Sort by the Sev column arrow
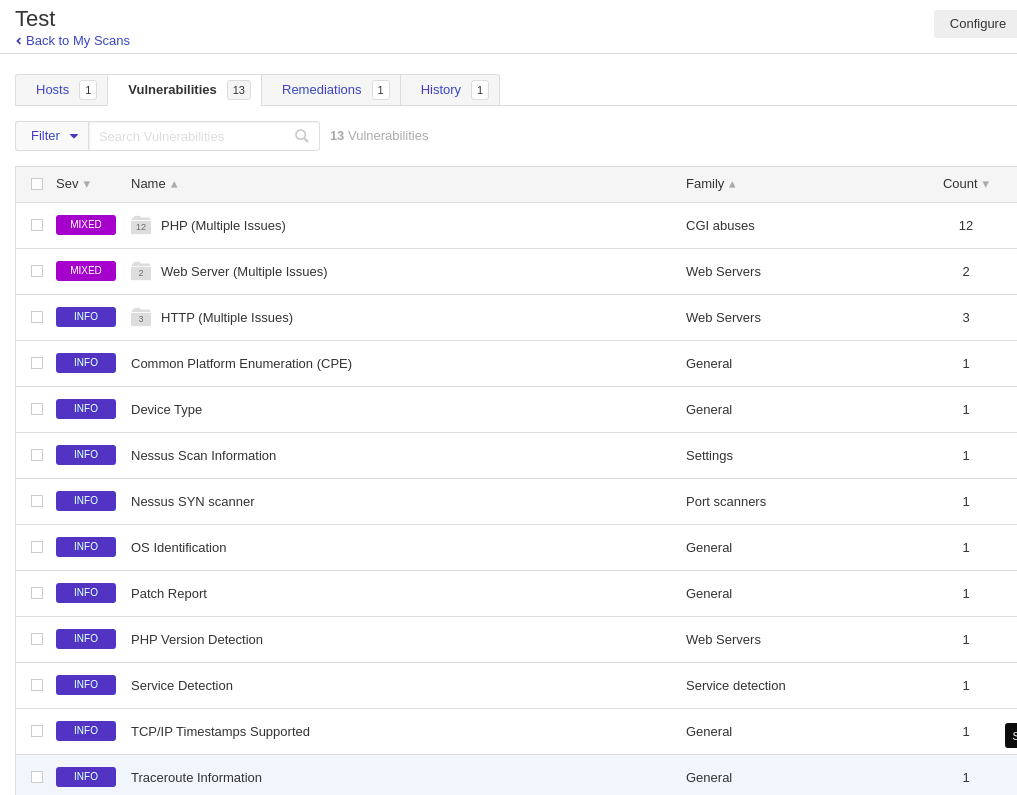1017x795 pixels. click(87, 184)
